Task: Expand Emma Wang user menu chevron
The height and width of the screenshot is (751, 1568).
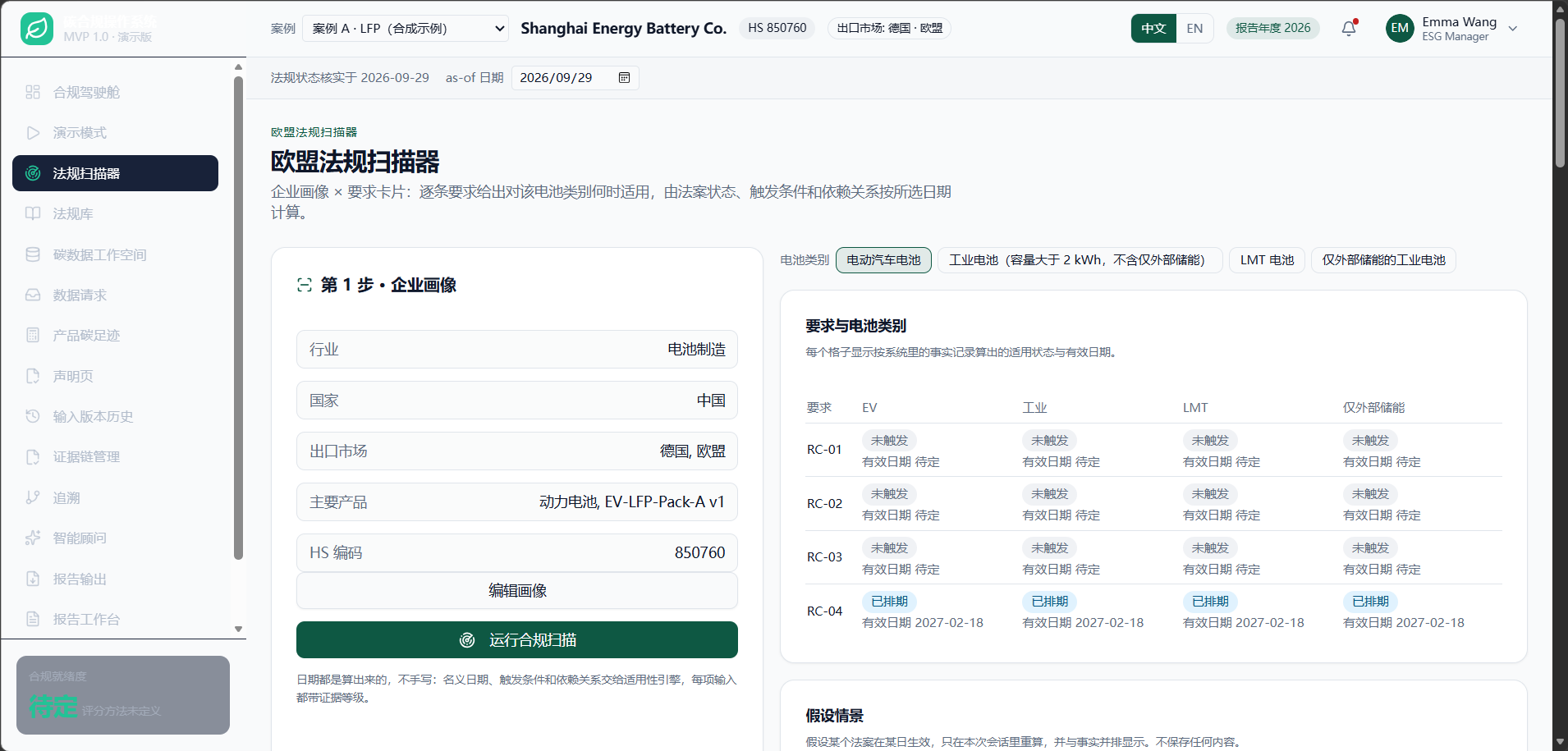Action: 1513,29
